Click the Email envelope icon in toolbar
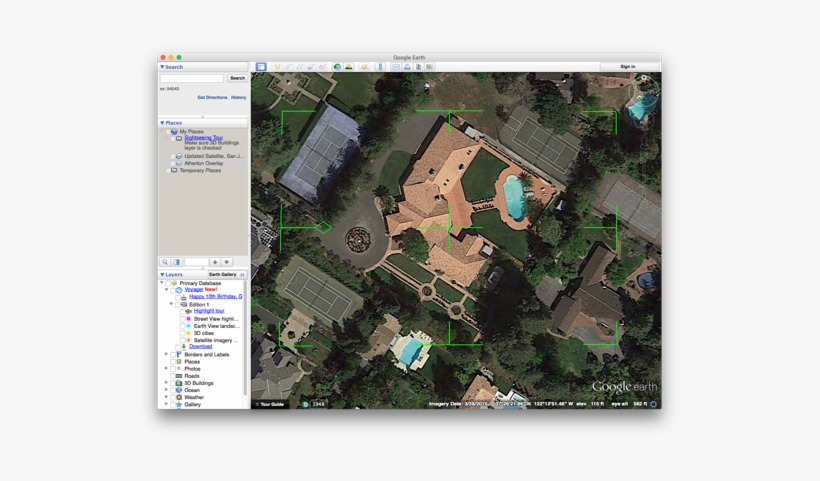 click(x=396, y=67)
